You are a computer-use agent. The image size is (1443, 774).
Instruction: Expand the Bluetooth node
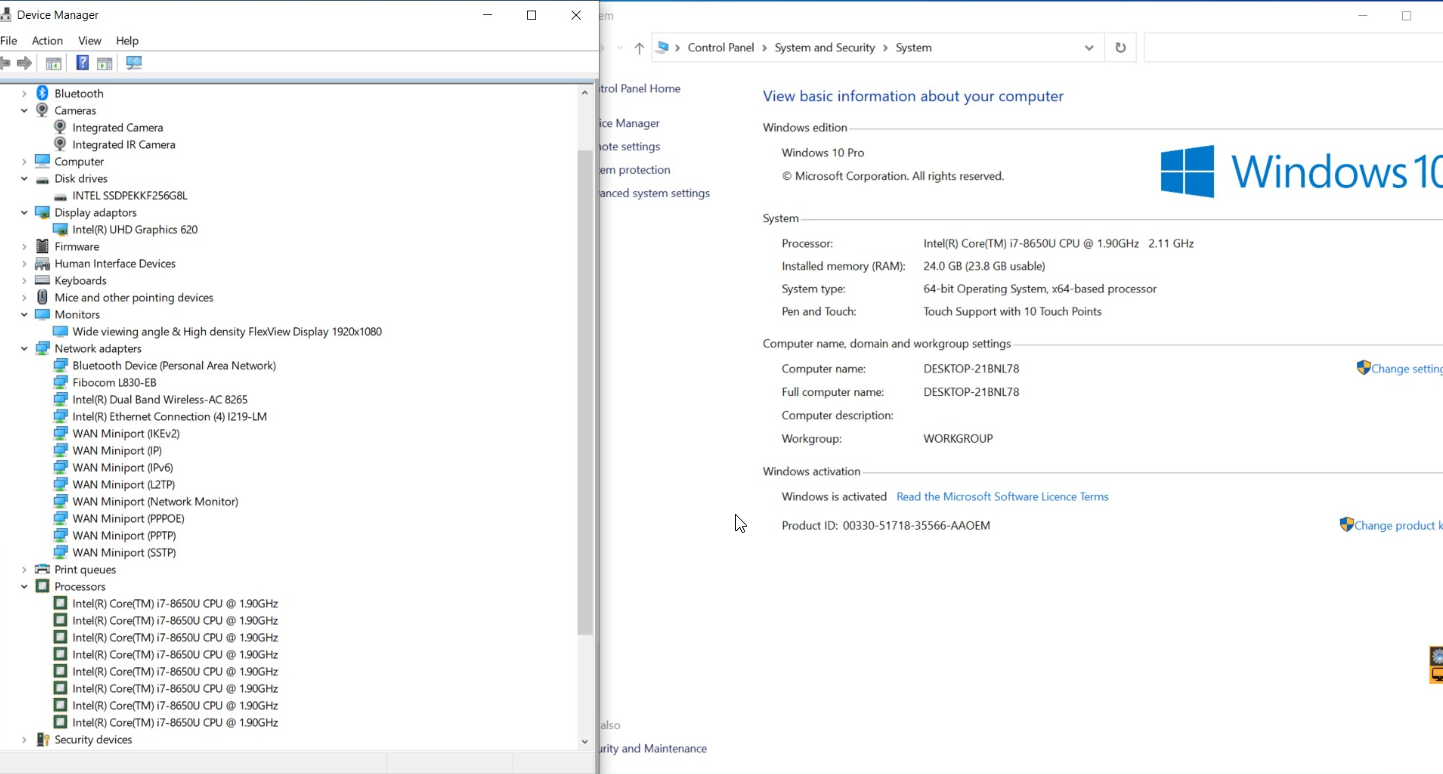24,93
